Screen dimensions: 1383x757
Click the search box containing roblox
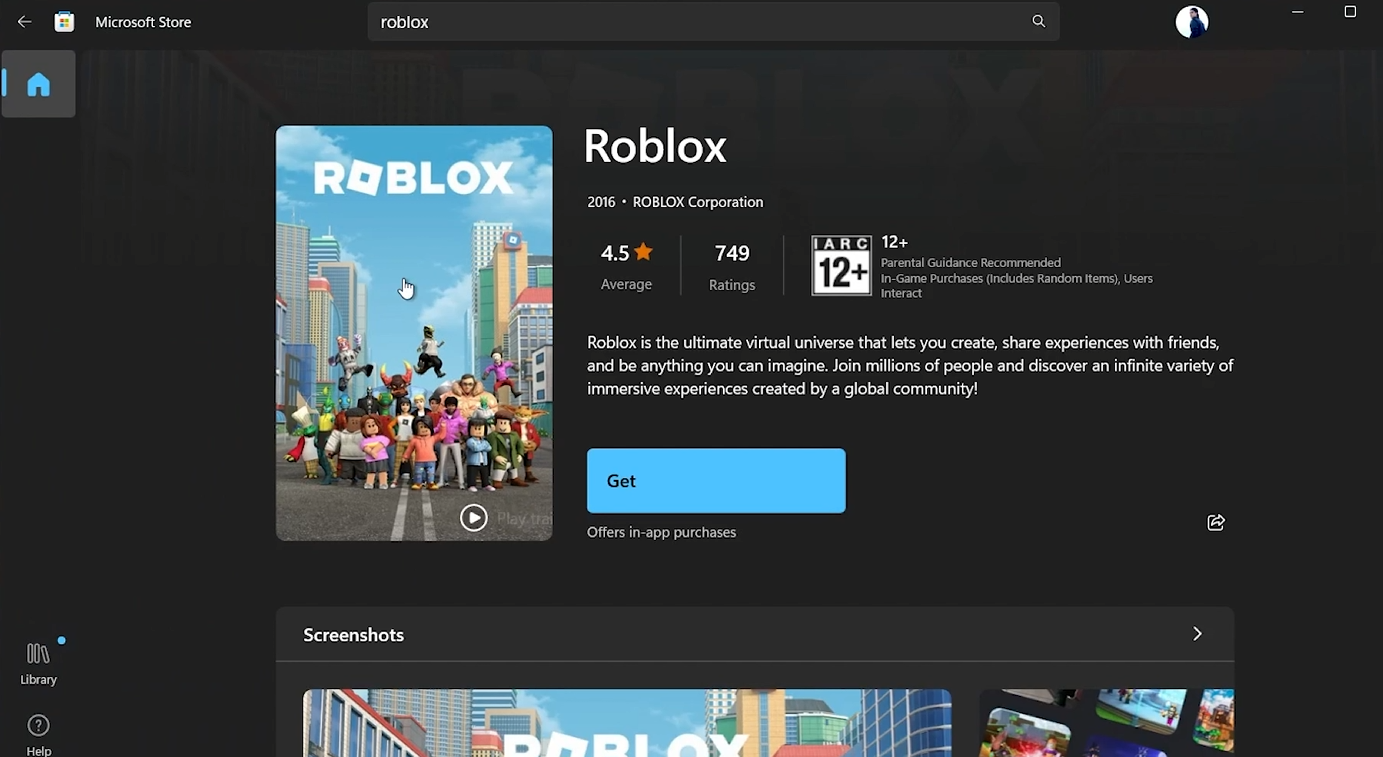(x=714, y=22)
